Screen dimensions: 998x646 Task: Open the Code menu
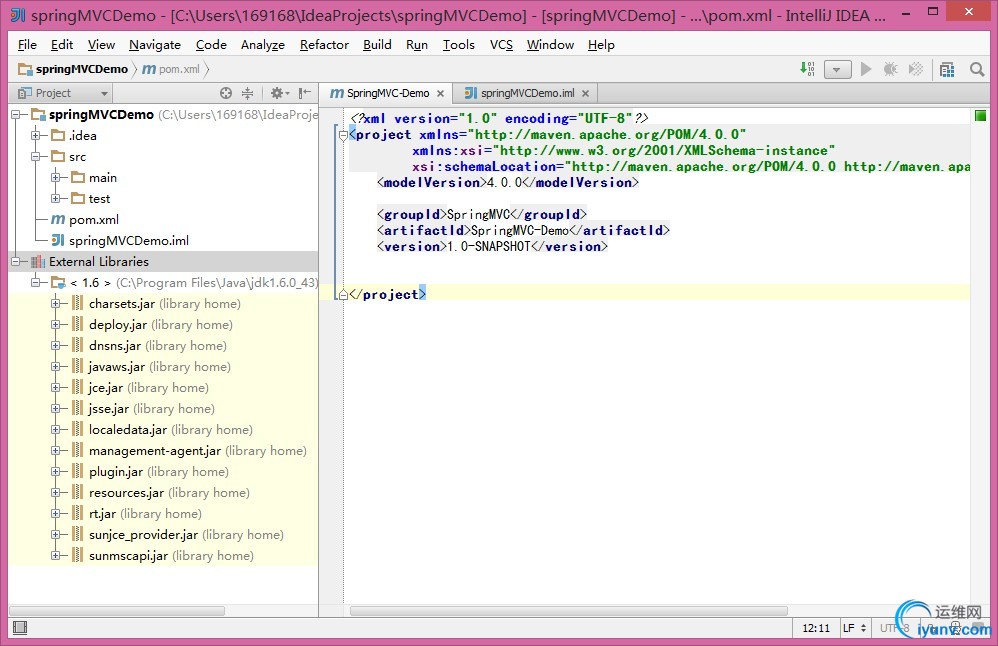[211, 45]
